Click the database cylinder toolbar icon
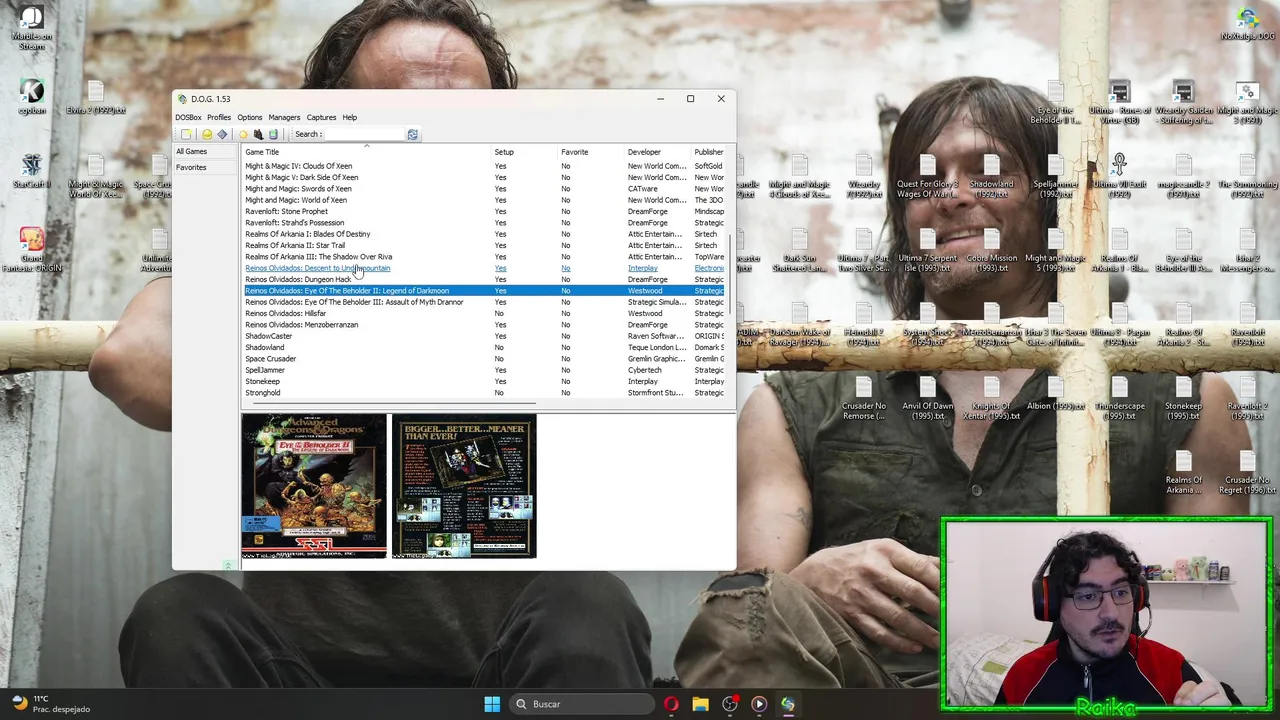The width and height of the screenshot is (1280, 720). (273, 134)
